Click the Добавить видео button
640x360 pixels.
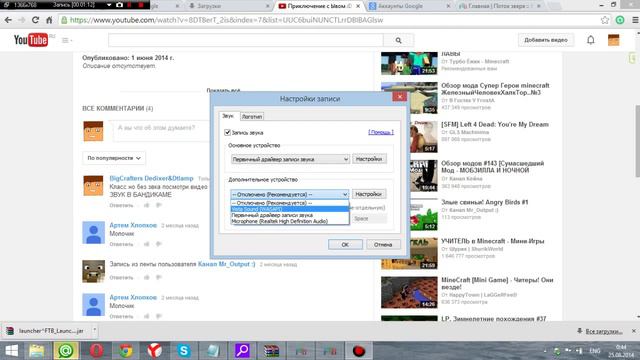pos(546,40)
